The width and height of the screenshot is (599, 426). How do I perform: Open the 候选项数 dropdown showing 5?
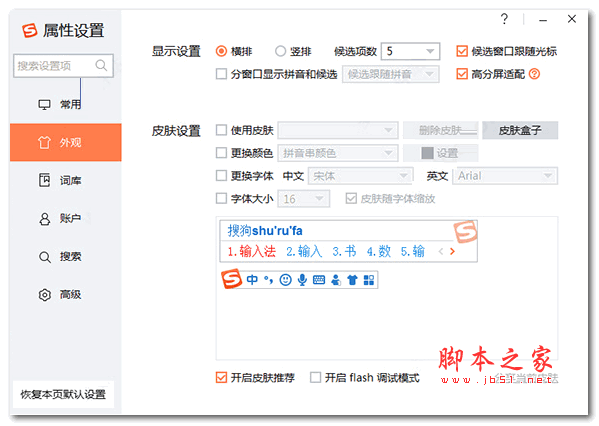[x=410, y=51]
